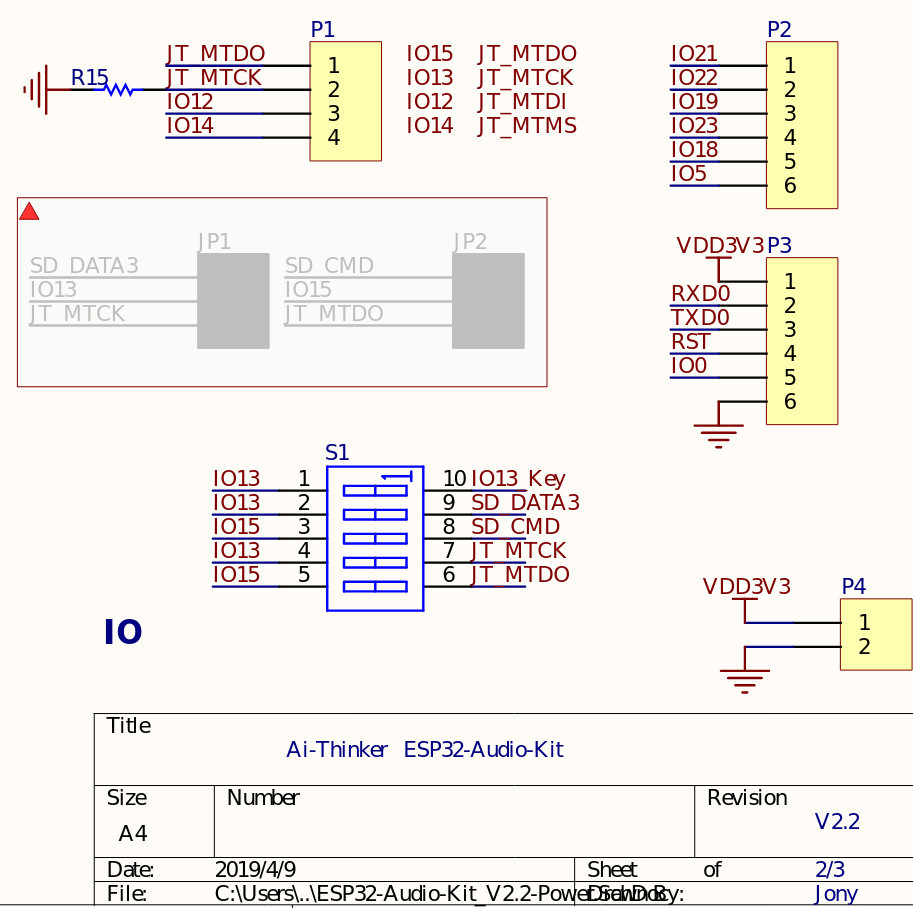Click the A4 size value
This screenshot has height=908, width=913.
click(x=133, y=834)
